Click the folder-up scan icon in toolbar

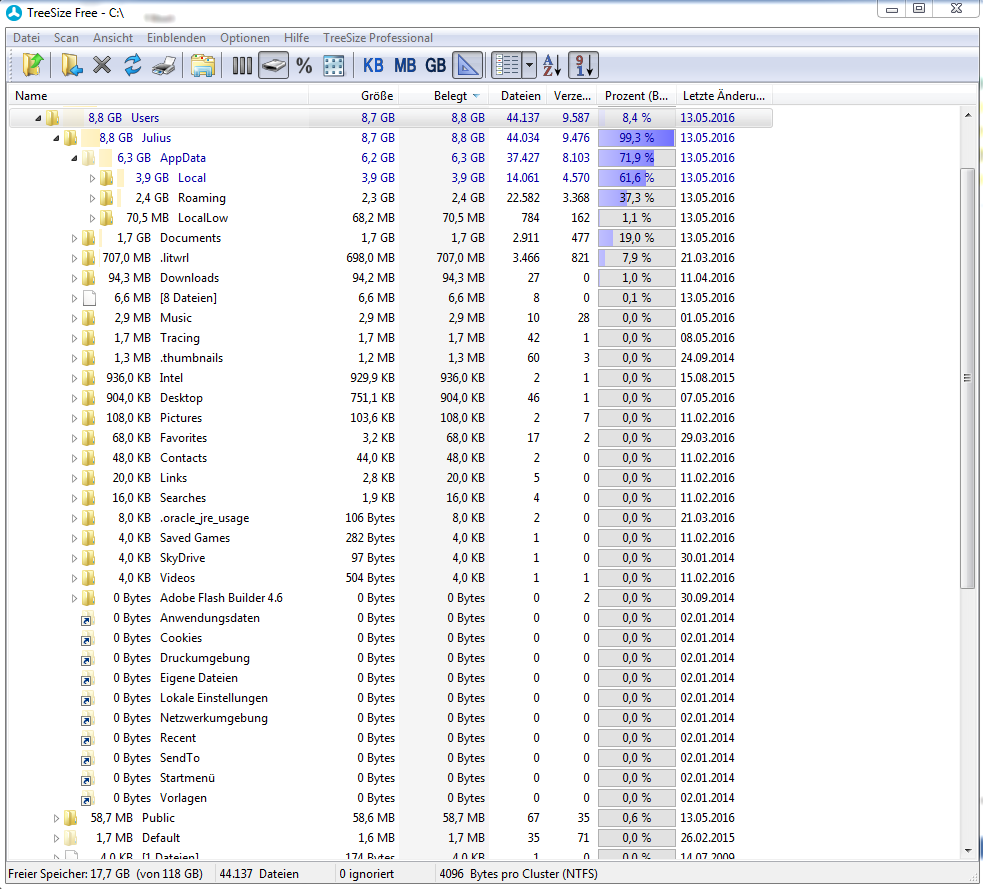[x=33, y=65]
